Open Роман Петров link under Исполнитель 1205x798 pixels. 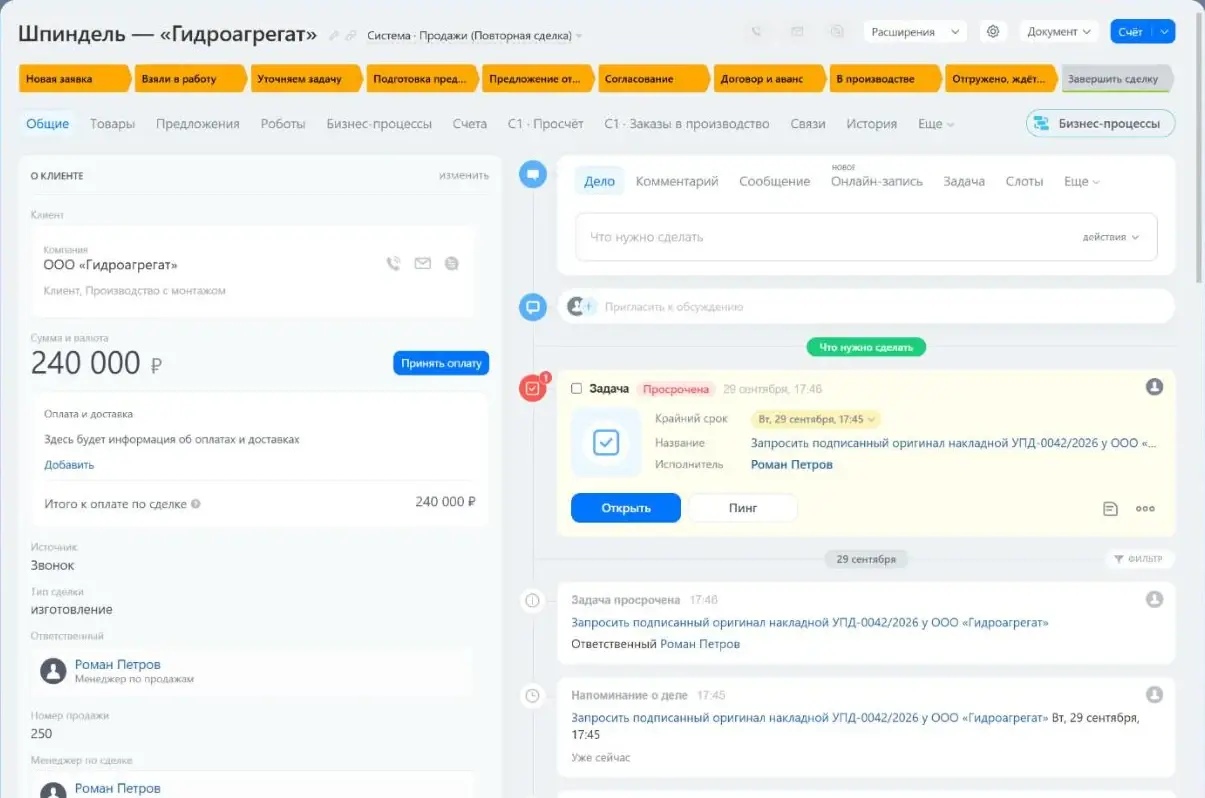click(x=791, y=464)
